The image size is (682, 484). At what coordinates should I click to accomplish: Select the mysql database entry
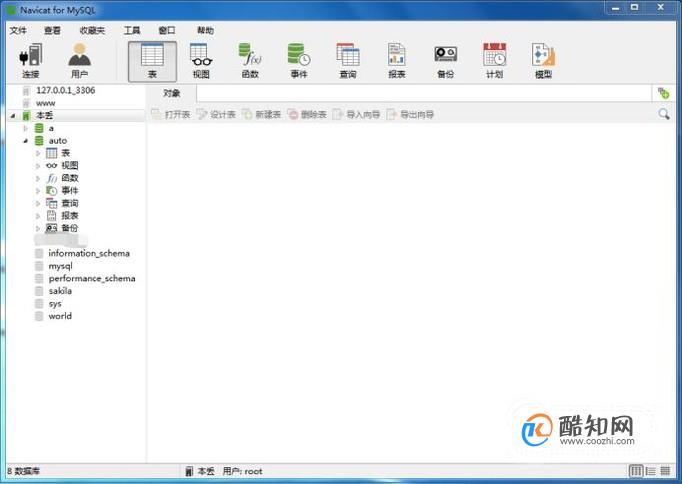point(60,266)
